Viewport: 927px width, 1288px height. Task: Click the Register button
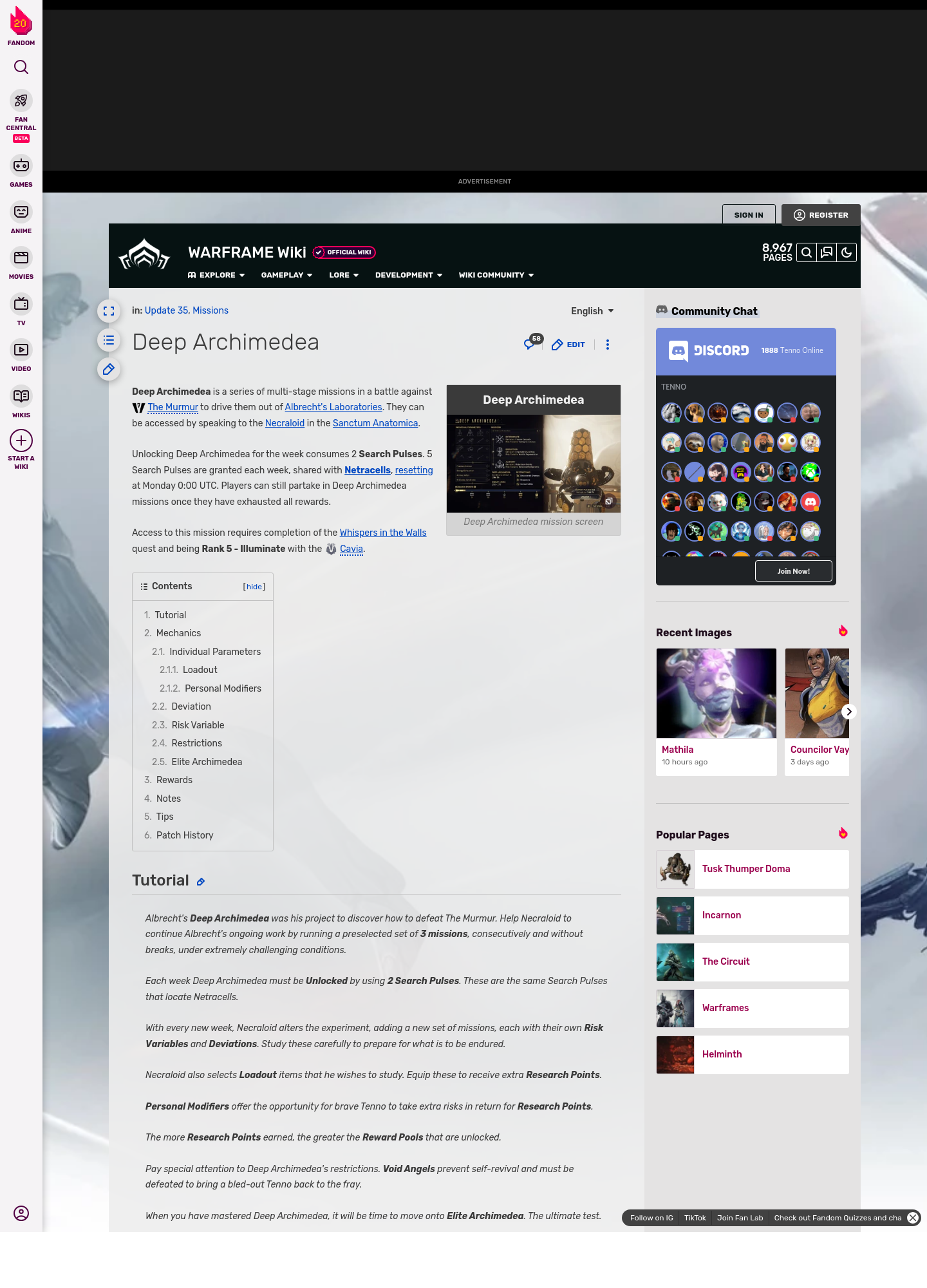point(821,215)
